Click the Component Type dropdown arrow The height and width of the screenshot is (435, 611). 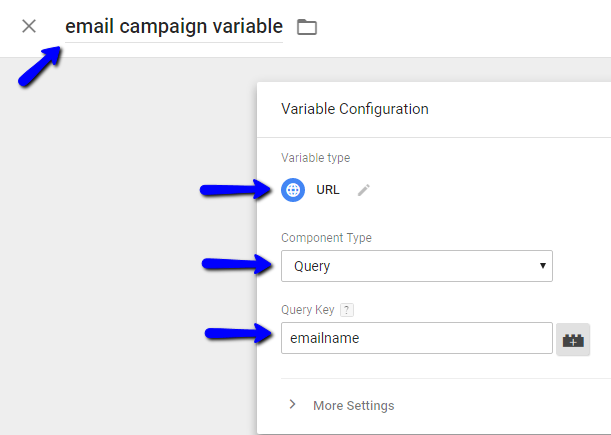coord(542,266)
